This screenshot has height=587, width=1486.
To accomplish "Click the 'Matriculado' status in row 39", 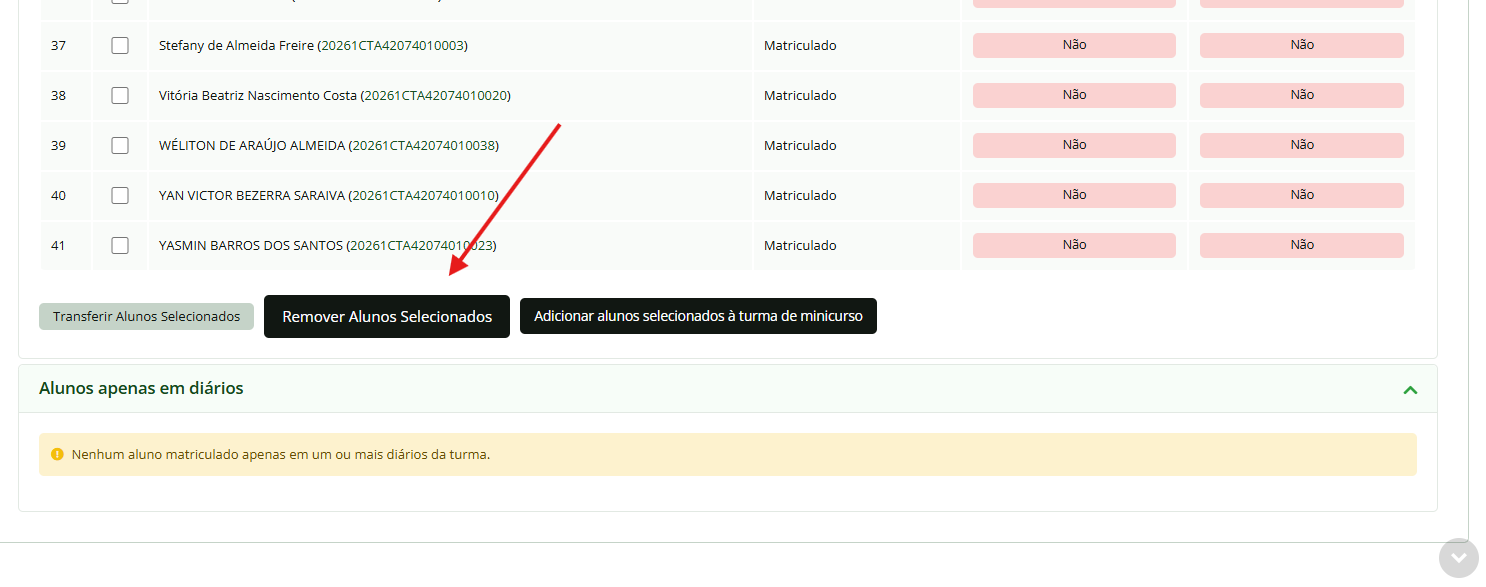I will 800,145.
